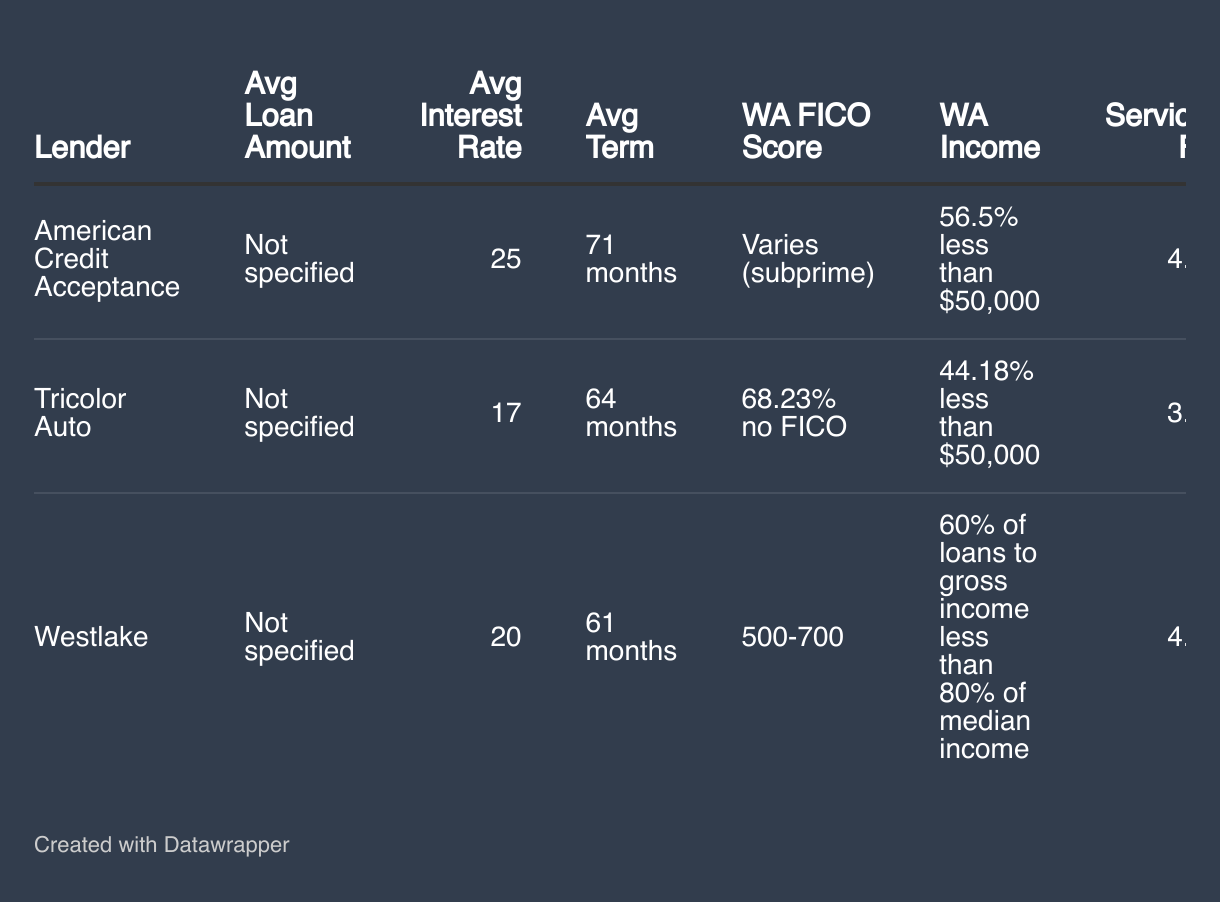The image size is (1220, 902).
Task: Click the Lender column header
Action: click(x=82, y=147)
